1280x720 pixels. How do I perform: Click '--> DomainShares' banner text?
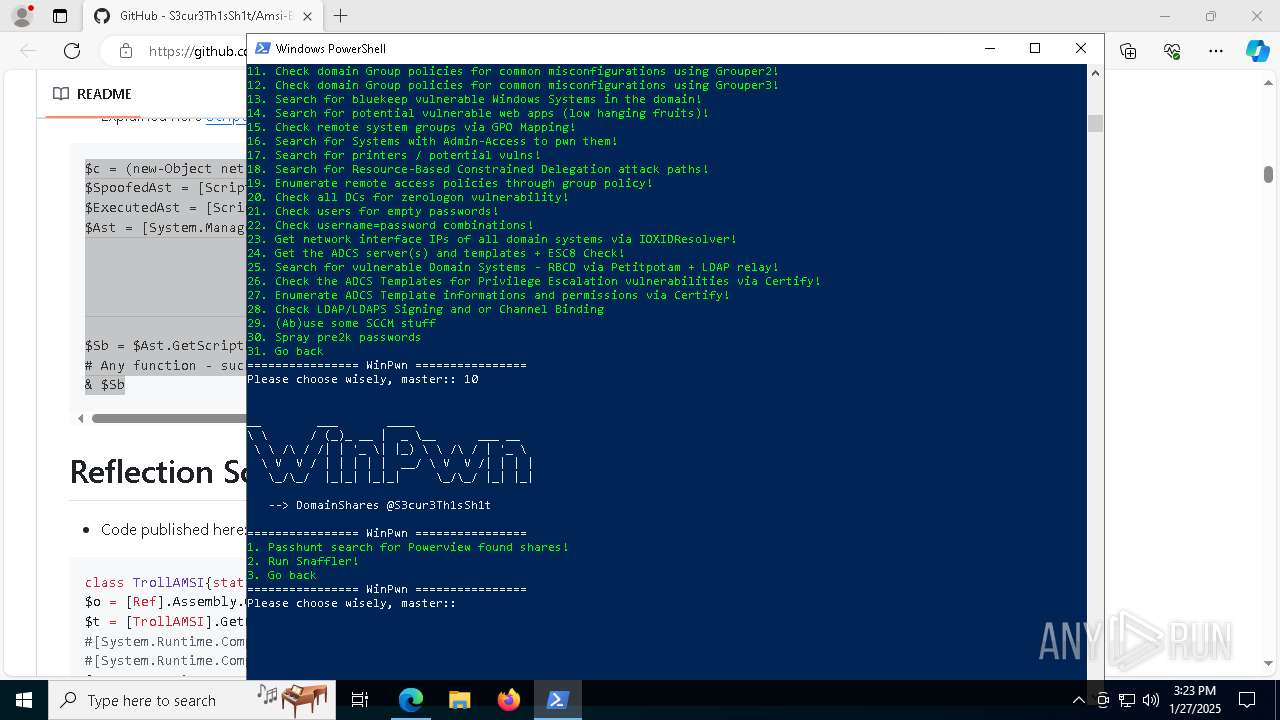(x=379, y=505)
